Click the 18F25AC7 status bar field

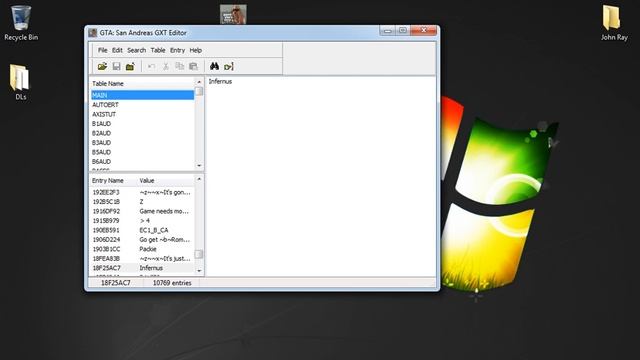tap(116, 283)
